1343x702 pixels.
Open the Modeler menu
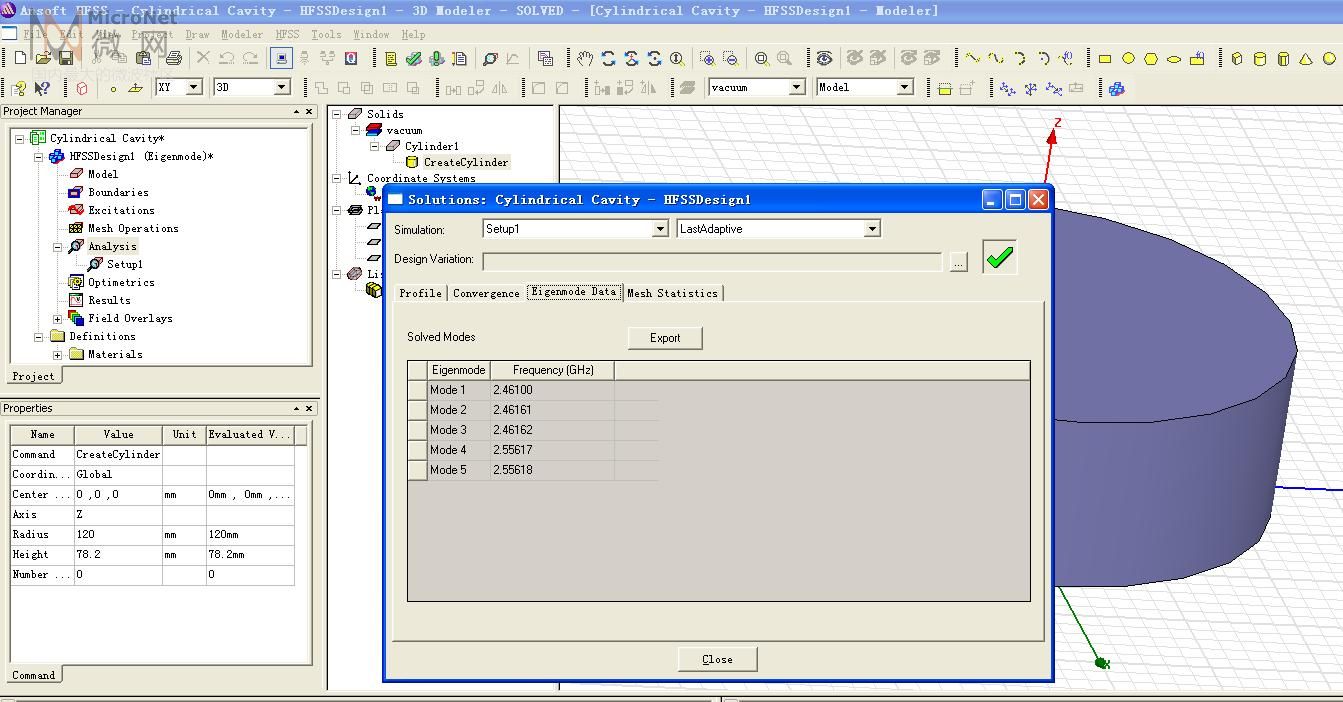tap(242, 34)
